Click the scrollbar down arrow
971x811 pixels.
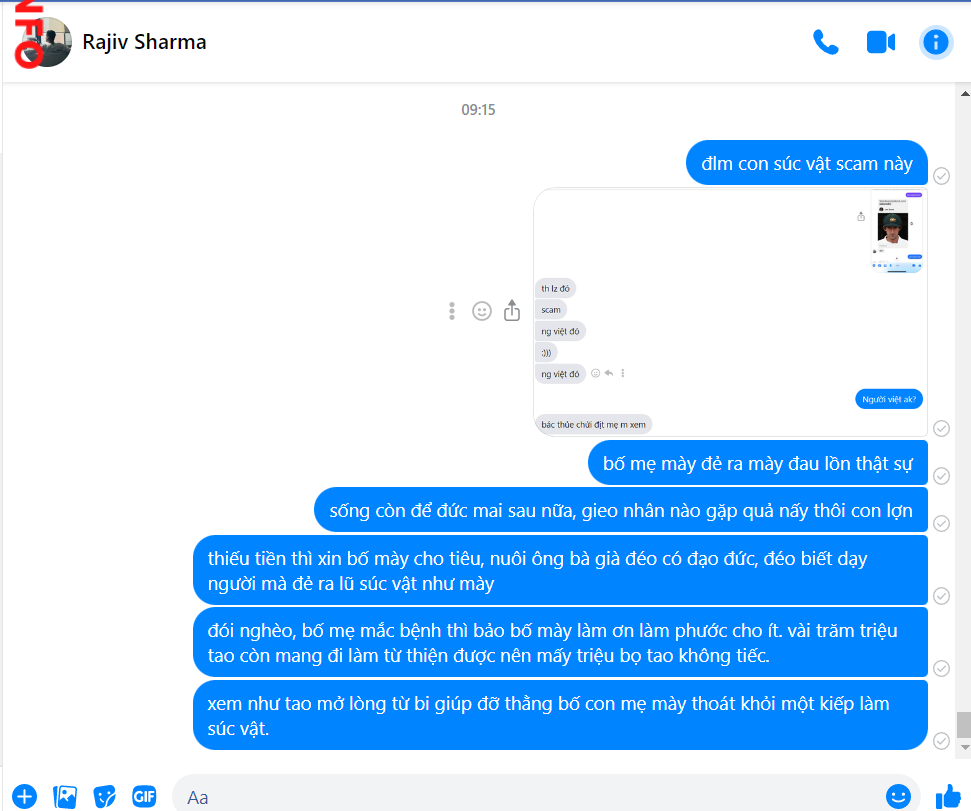pyautogui.click(x=964, y=747)
